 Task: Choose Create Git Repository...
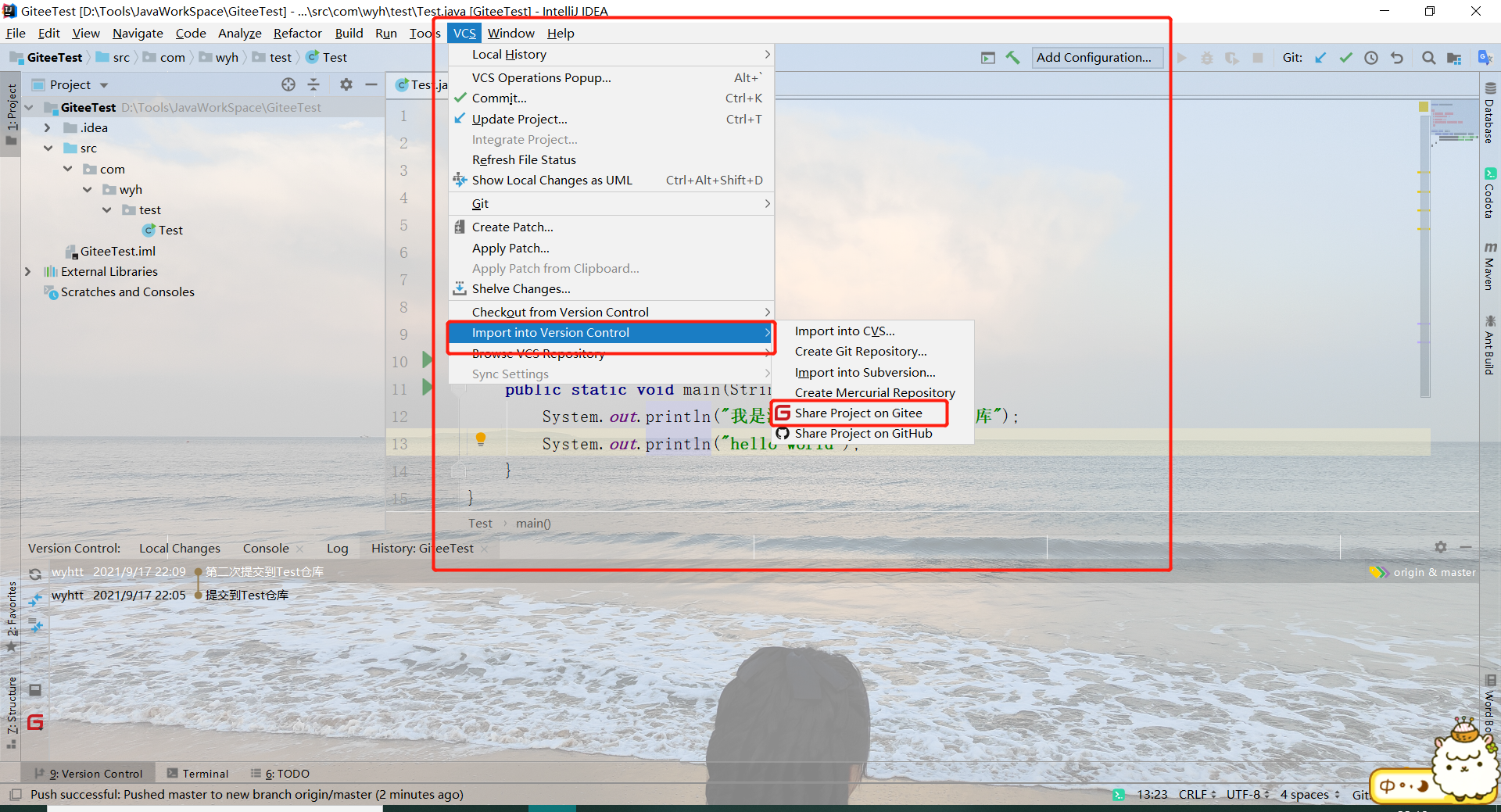(873, 352)
